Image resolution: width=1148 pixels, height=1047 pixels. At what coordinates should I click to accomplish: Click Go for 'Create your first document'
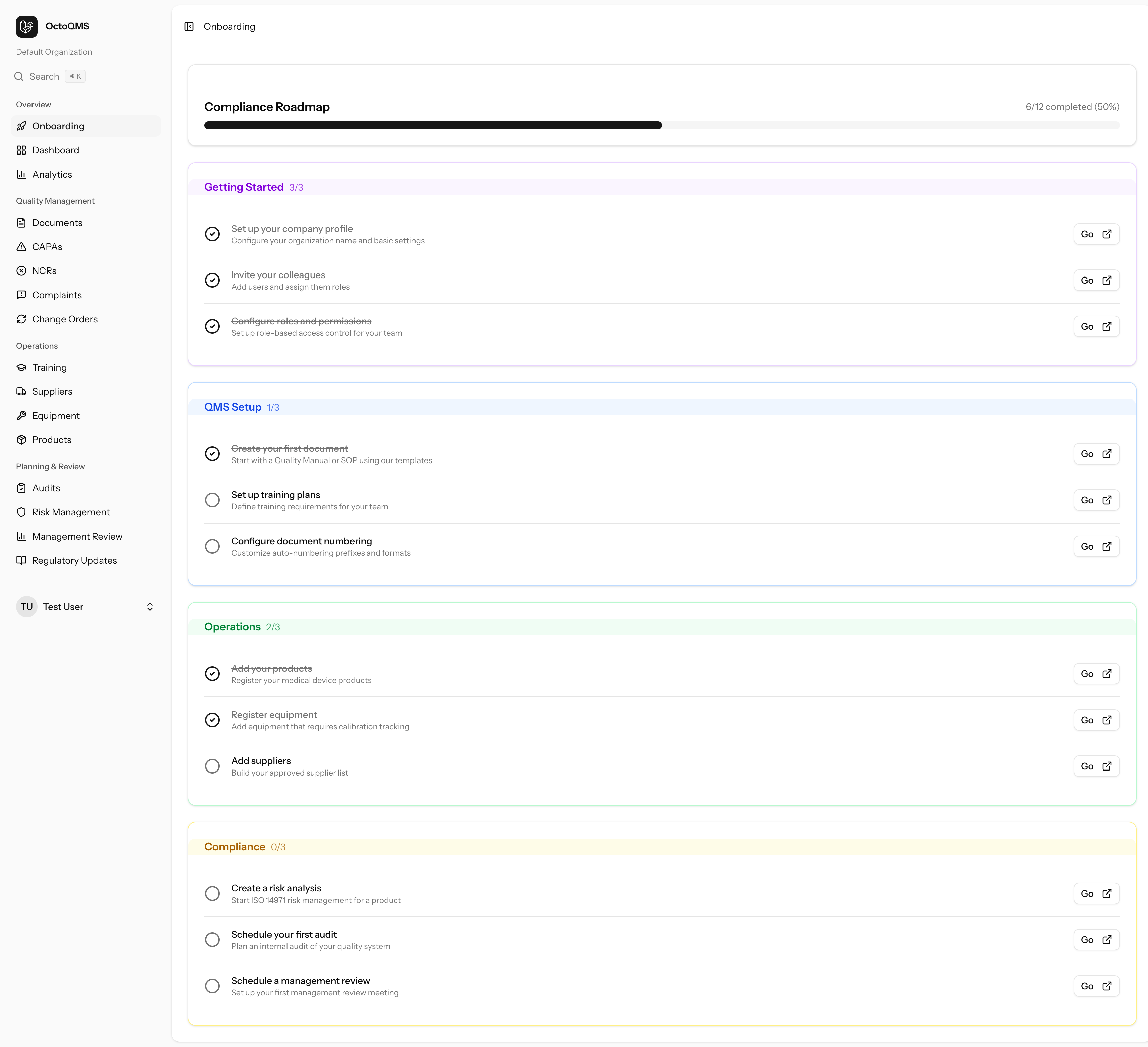[x=1096, y=454]
